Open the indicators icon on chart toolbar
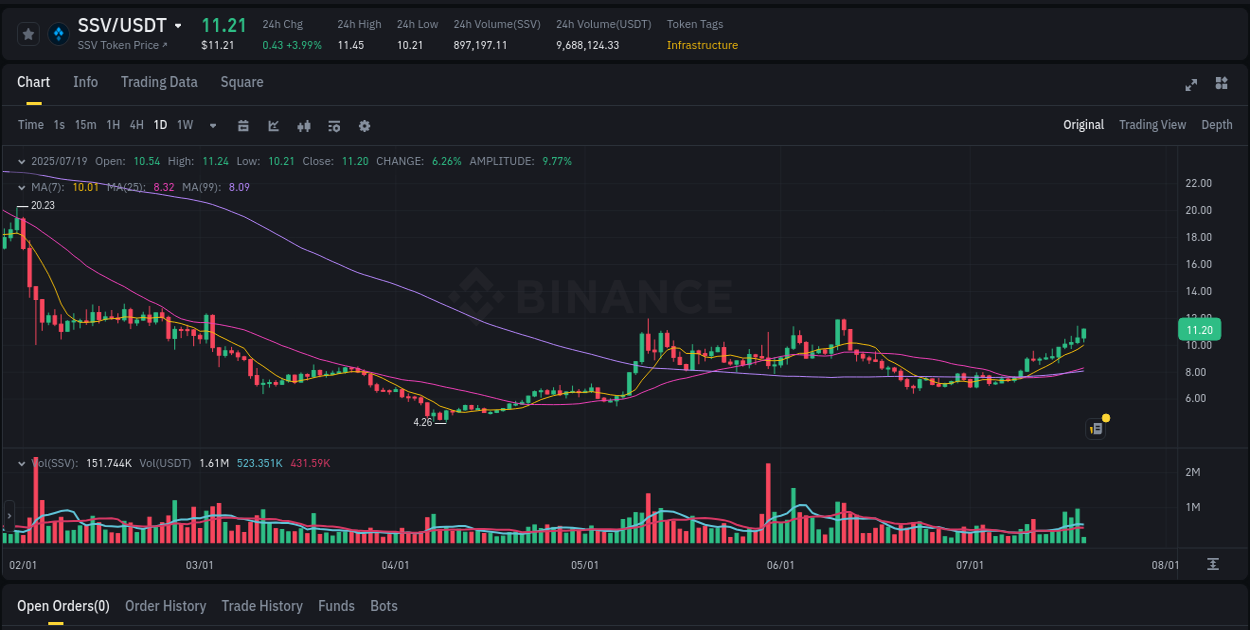 point(304,126)
